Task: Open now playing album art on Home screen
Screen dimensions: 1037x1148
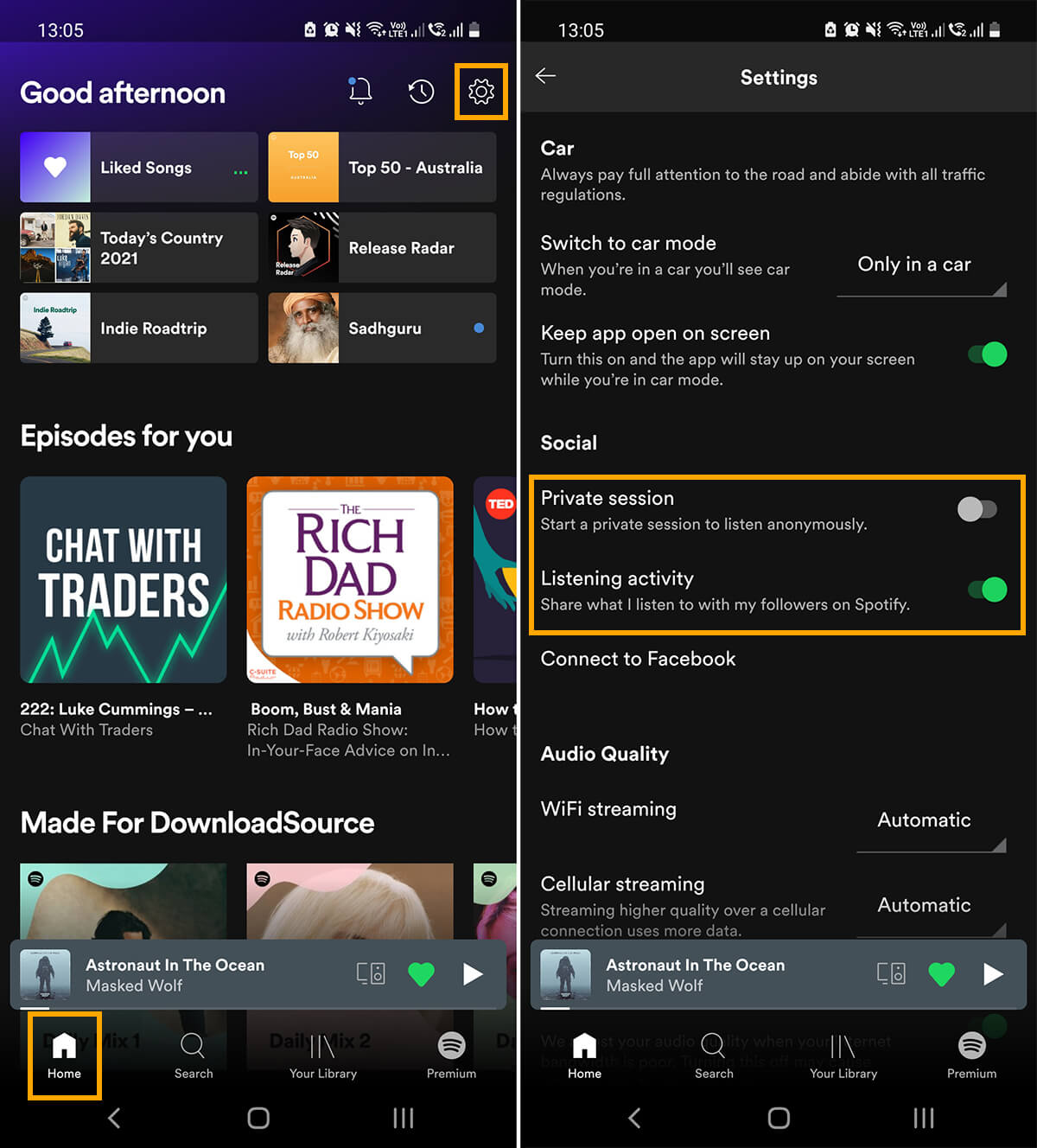Action: click(45, 974)
